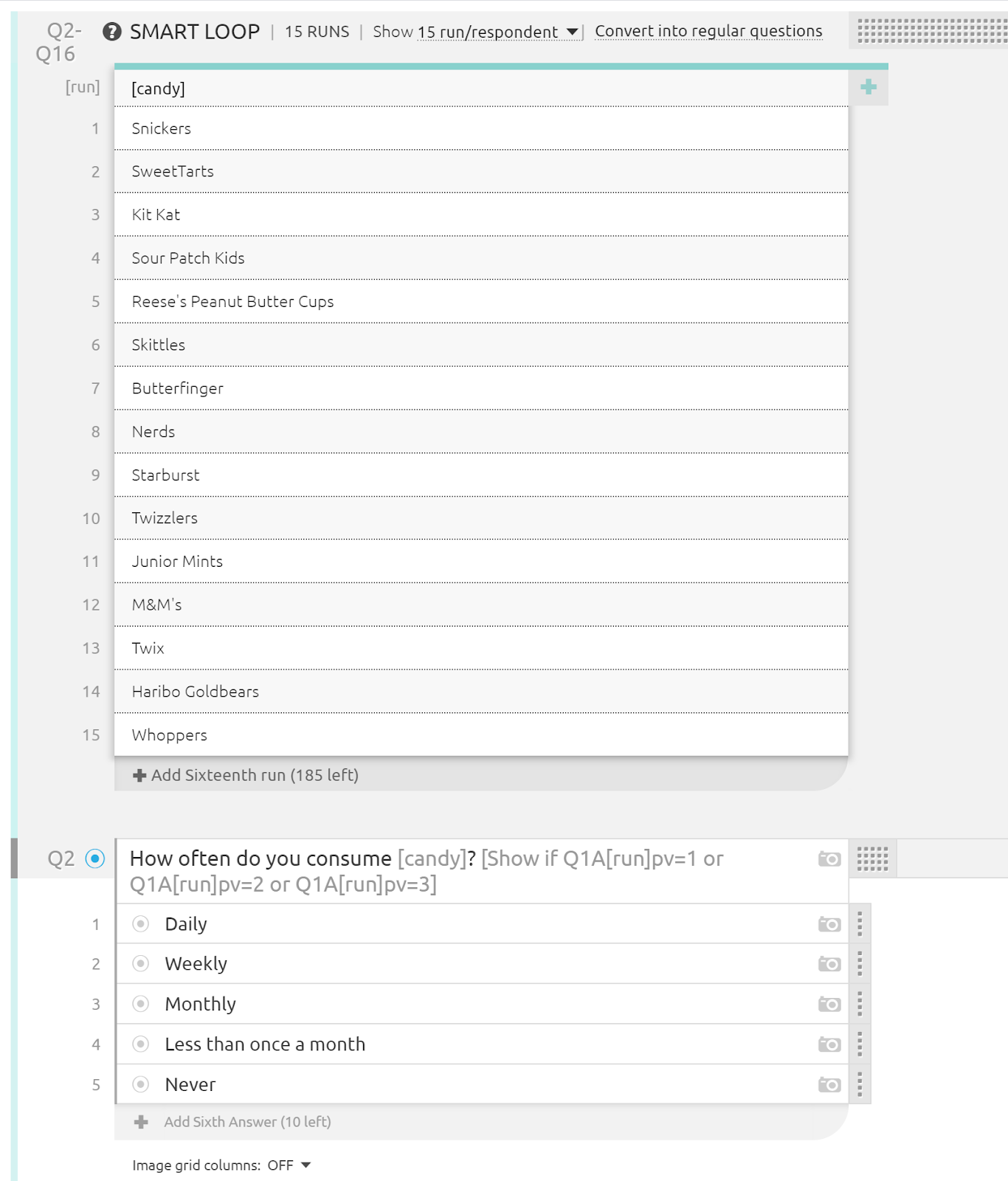Select the Weekly radio button

(141, 964)
